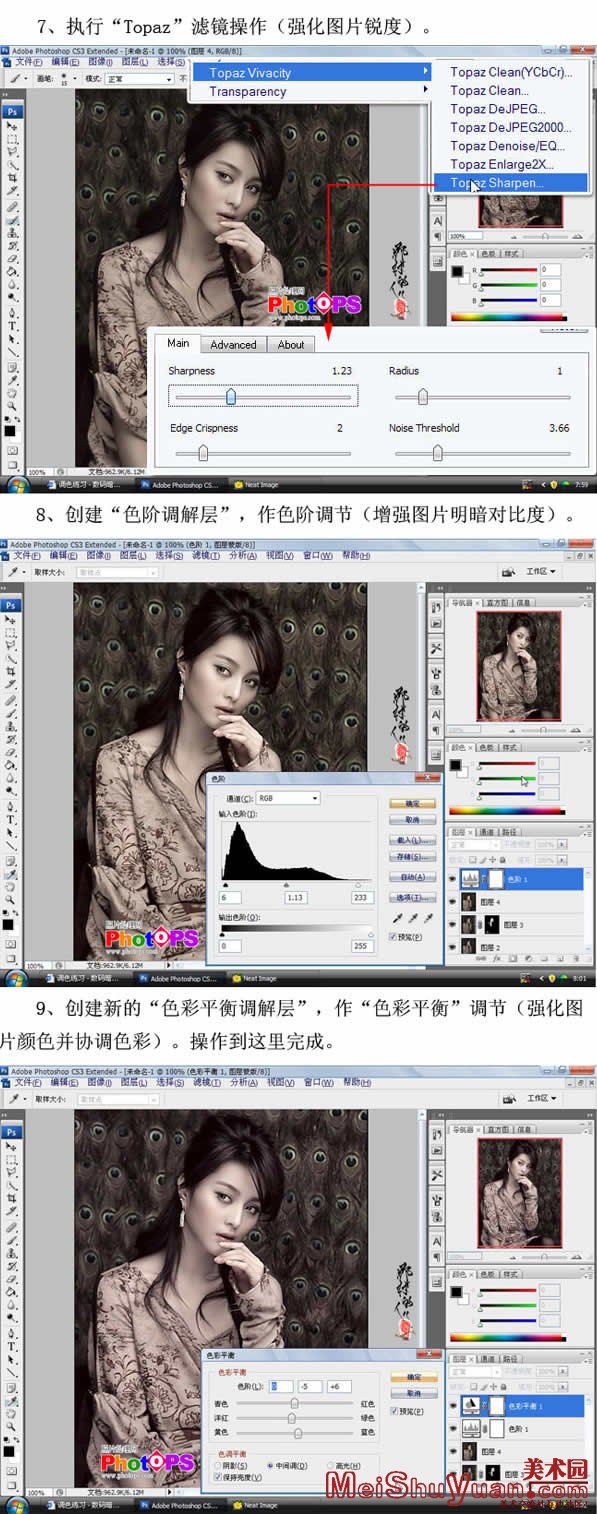Click the Noise Threshold slider handle

[437, 453]
